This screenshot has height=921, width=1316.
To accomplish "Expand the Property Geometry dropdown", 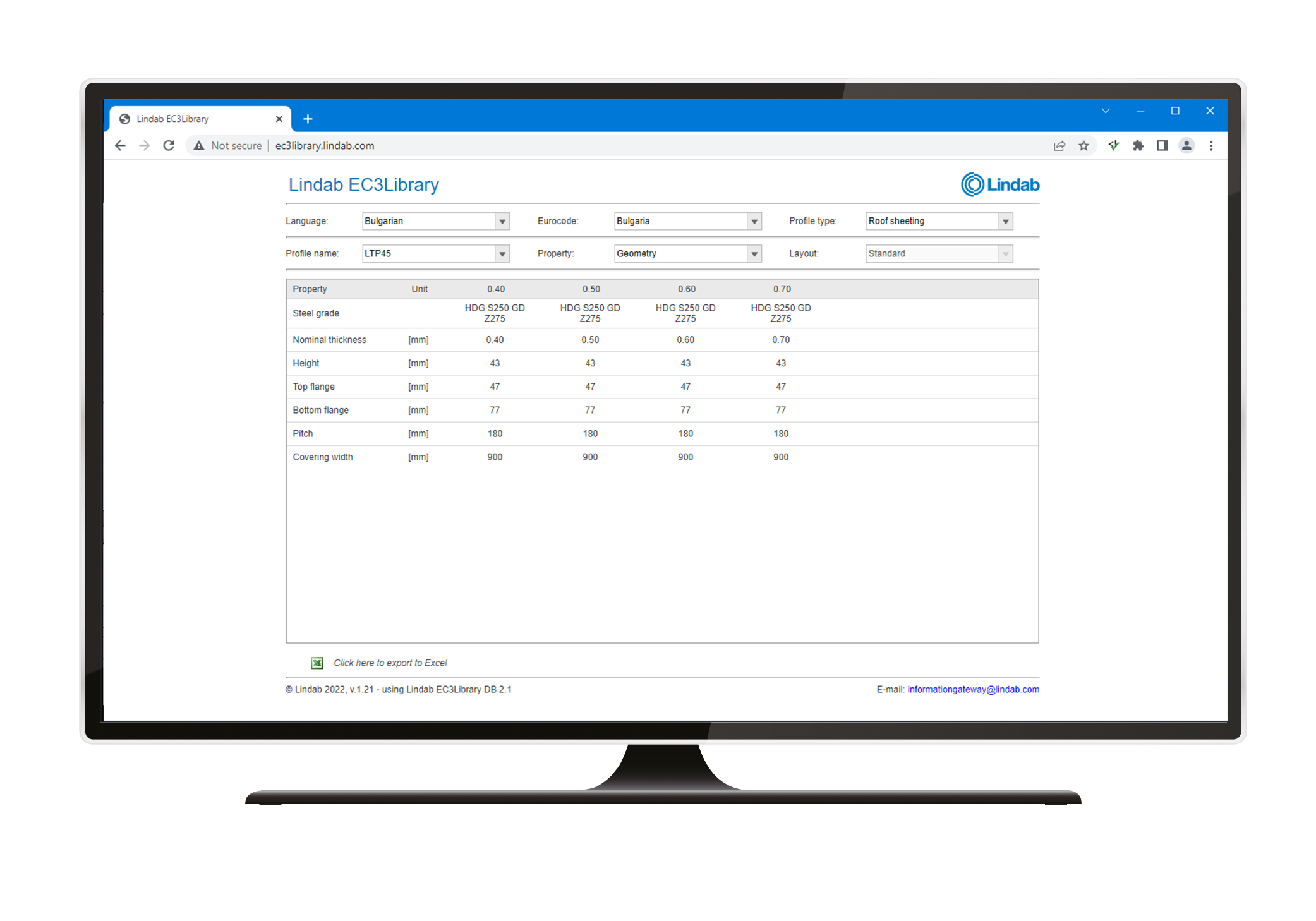I will [x=754, y=254].
